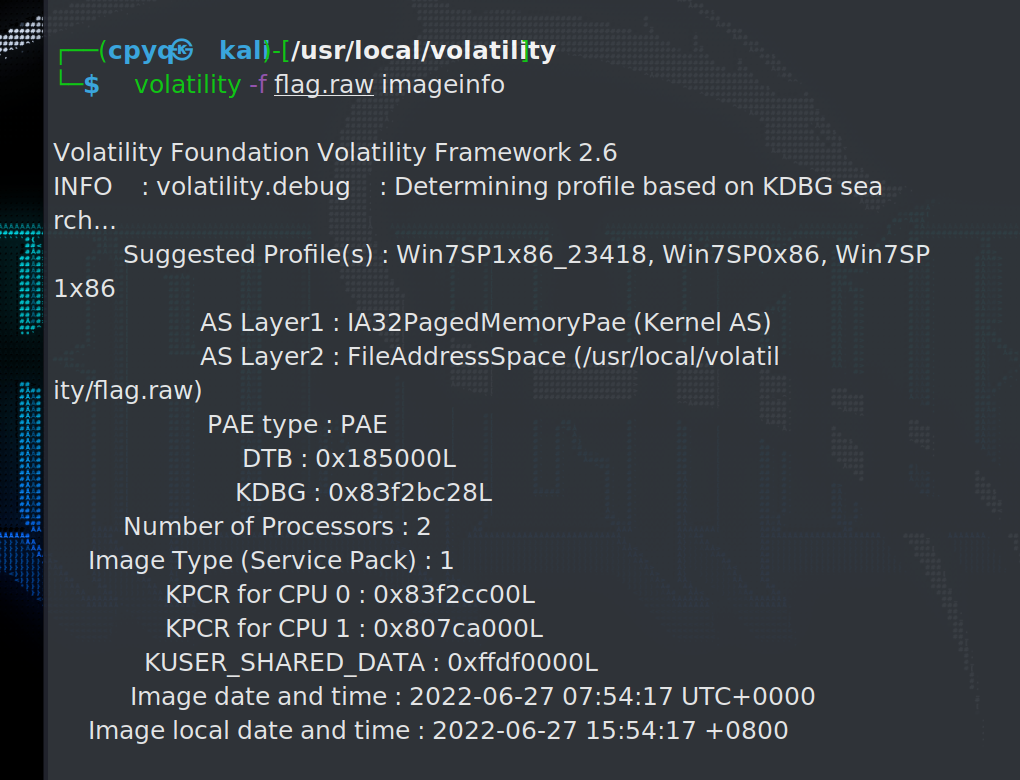
Task: Click the dollar sign prompt symbol
Action: (x=91, y=86)
